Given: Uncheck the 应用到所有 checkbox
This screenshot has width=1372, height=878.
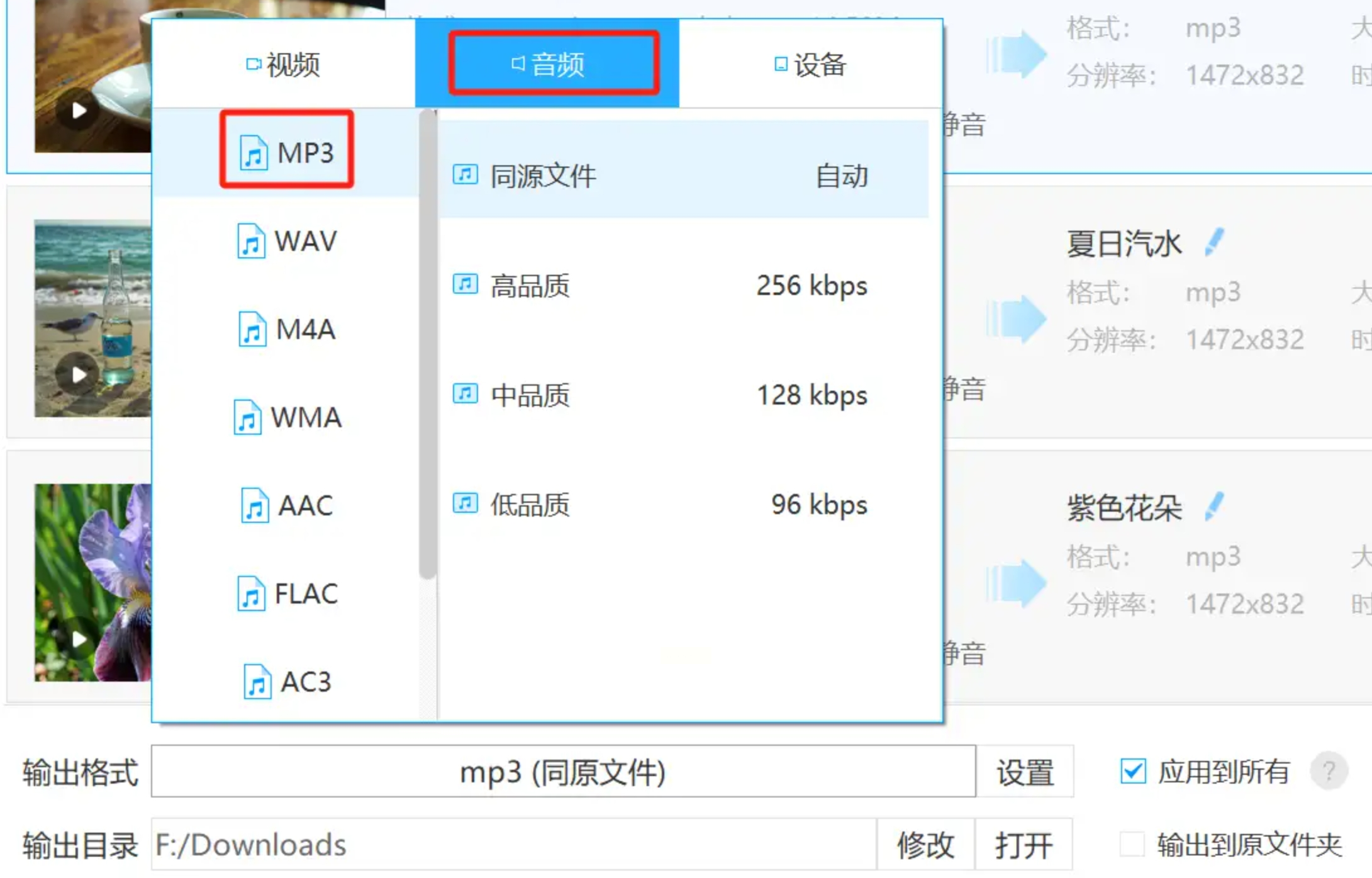Looking at the screenshot, I should (x=1133, y=771).
